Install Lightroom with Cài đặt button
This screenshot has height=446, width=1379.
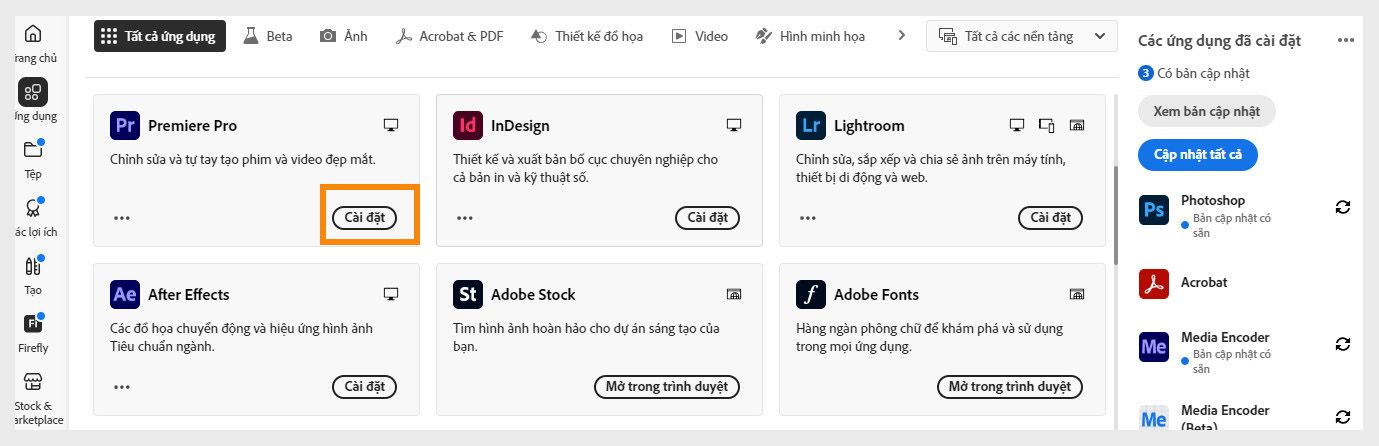(1050, 217)
